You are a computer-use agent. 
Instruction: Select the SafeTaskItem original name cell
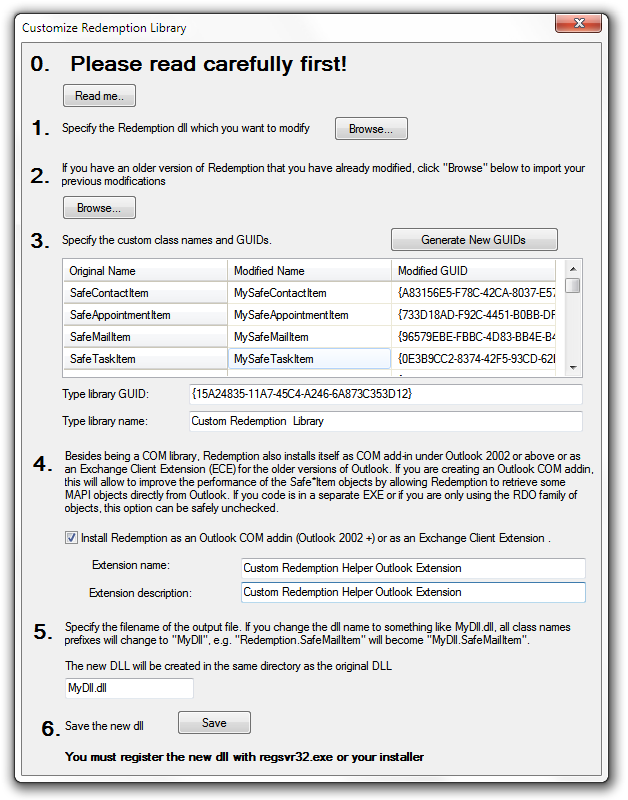click(145, 359)
